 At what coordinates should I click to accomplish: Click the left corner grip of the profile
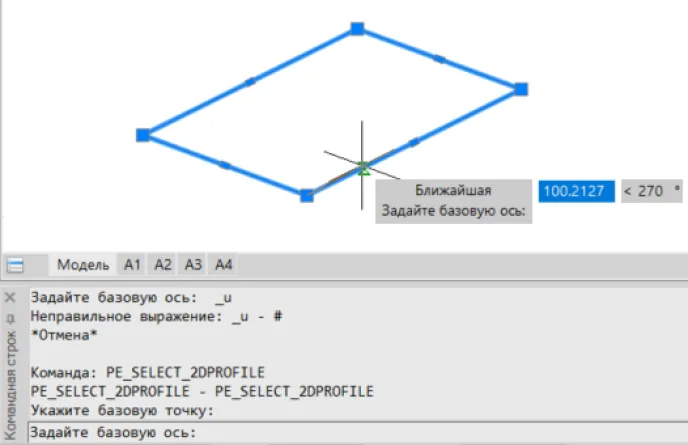click(x=143, y=134)
